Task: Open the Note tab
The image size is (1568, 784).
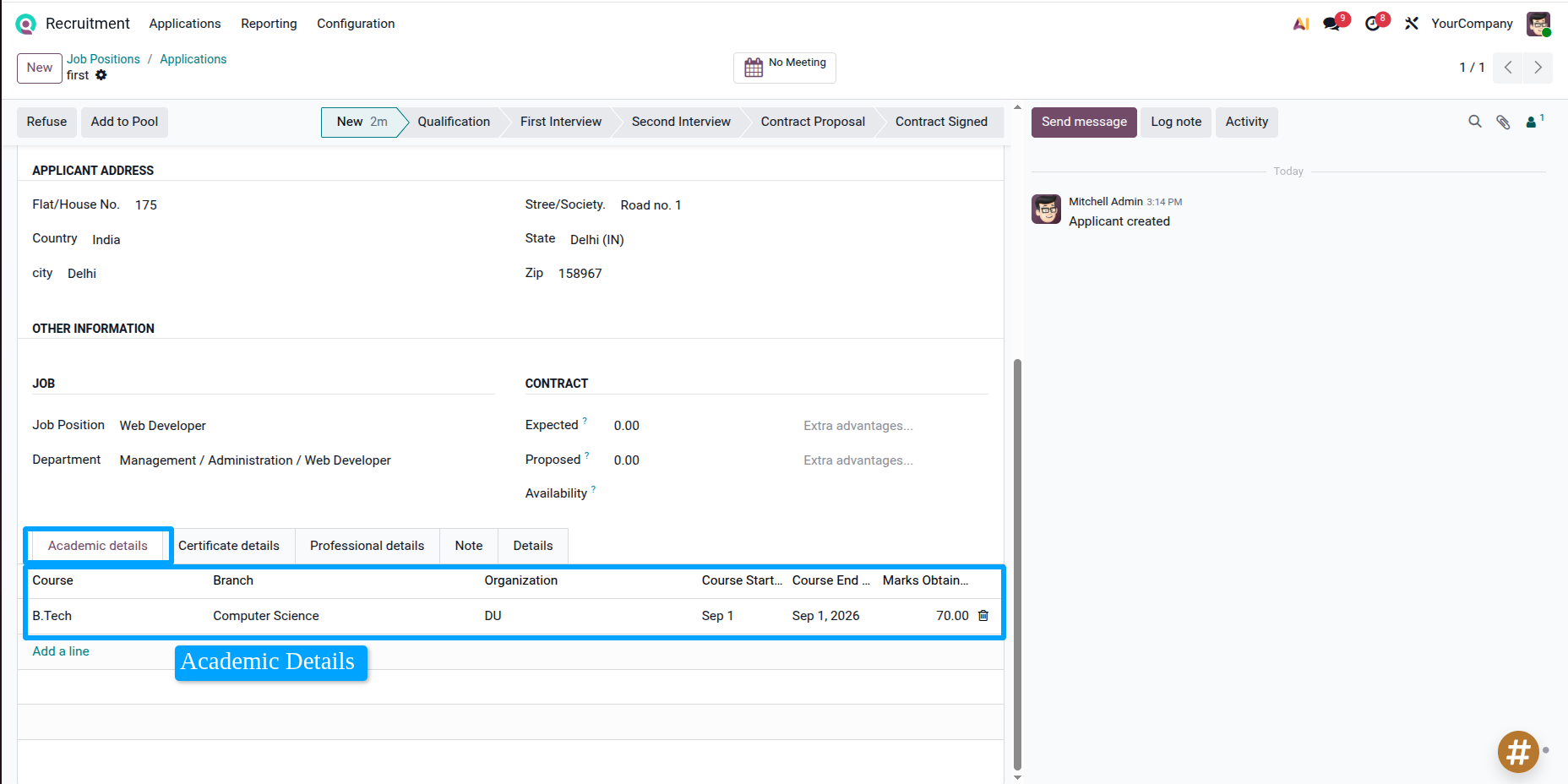Action: click(x=469, y=546)
